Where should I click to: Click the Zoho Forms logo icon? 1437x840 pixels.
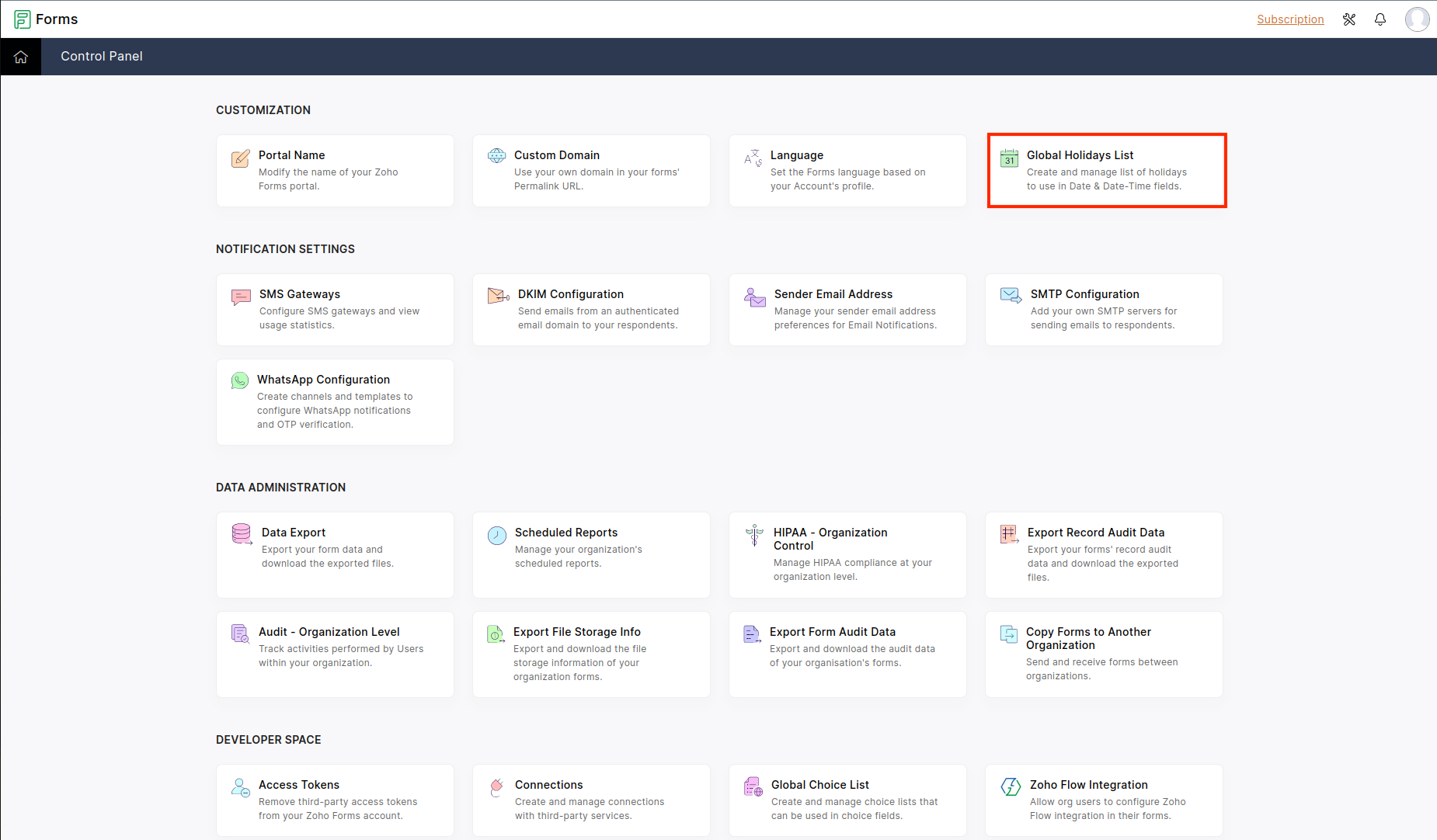(x=23, y=19)
